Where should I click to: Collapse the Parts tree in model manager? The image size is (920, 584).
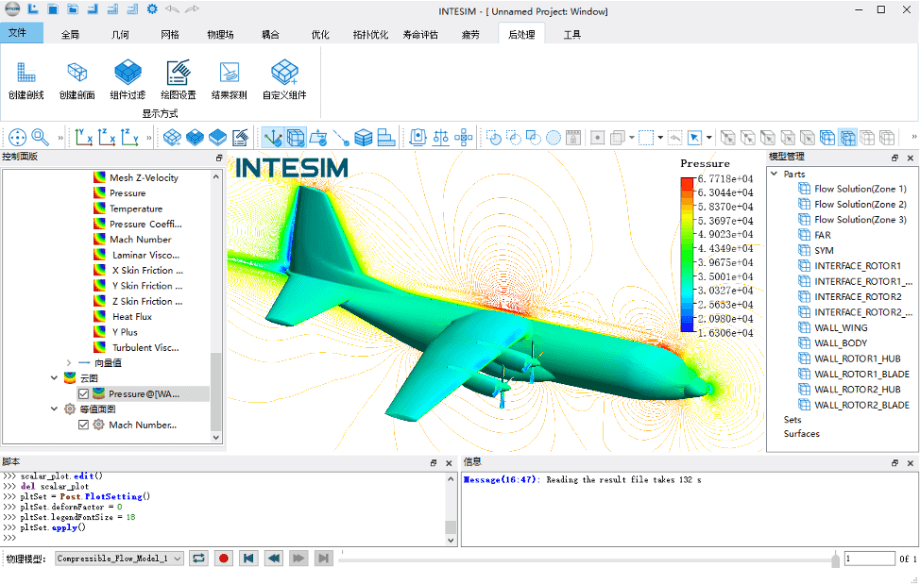coord(773,174)
